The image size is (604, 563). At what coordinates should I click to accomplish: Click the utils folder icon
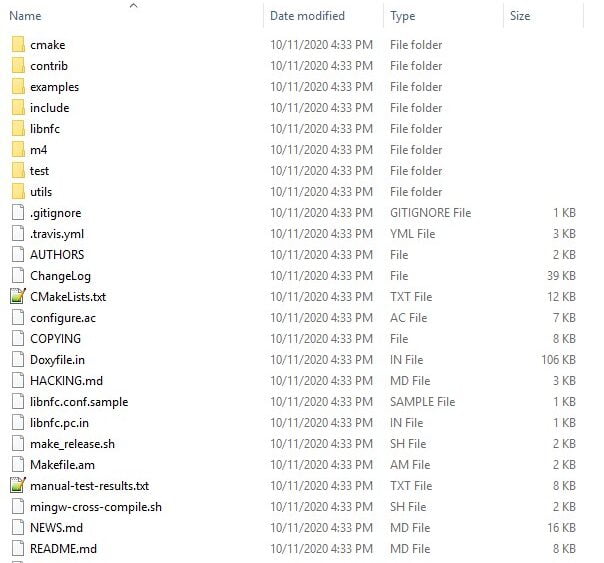tap(18, 192)
